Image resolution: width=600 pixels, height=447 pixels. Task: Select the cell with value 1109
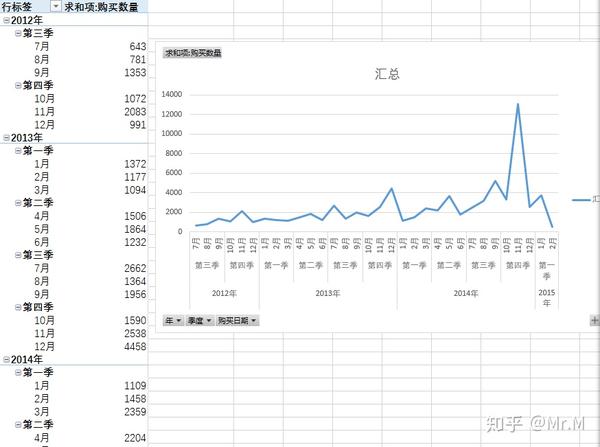tap(135, 385)
